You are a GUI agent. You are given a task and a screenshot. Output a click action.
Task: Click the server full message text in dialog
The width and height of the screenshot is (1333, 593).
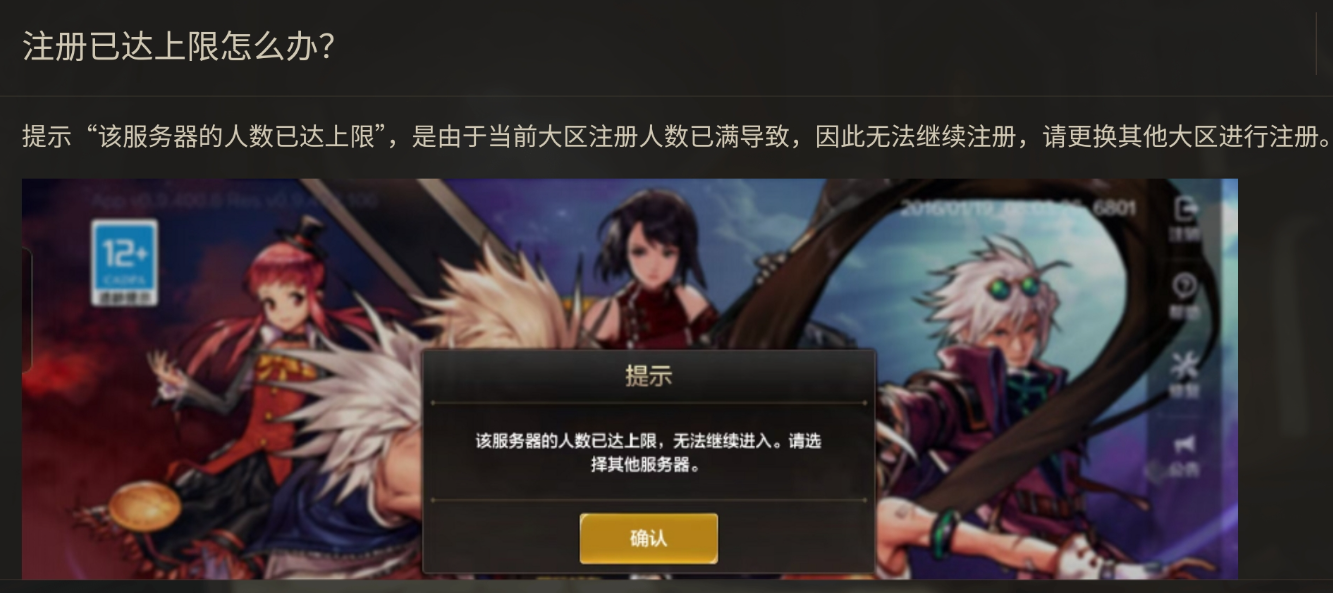click(x=648, y=453)
